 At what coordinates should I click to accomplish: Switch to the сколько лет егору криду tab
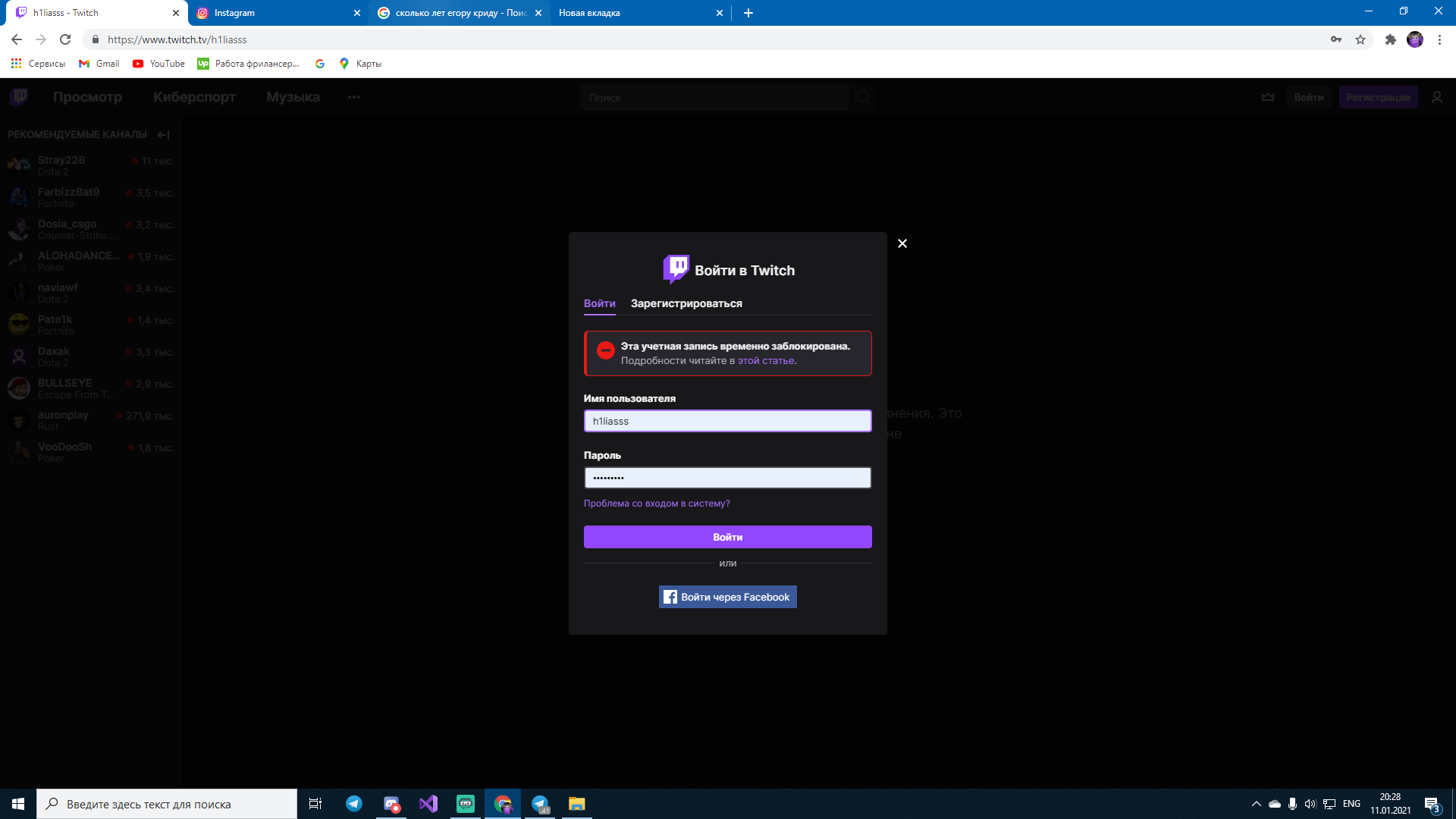point(460,13)
